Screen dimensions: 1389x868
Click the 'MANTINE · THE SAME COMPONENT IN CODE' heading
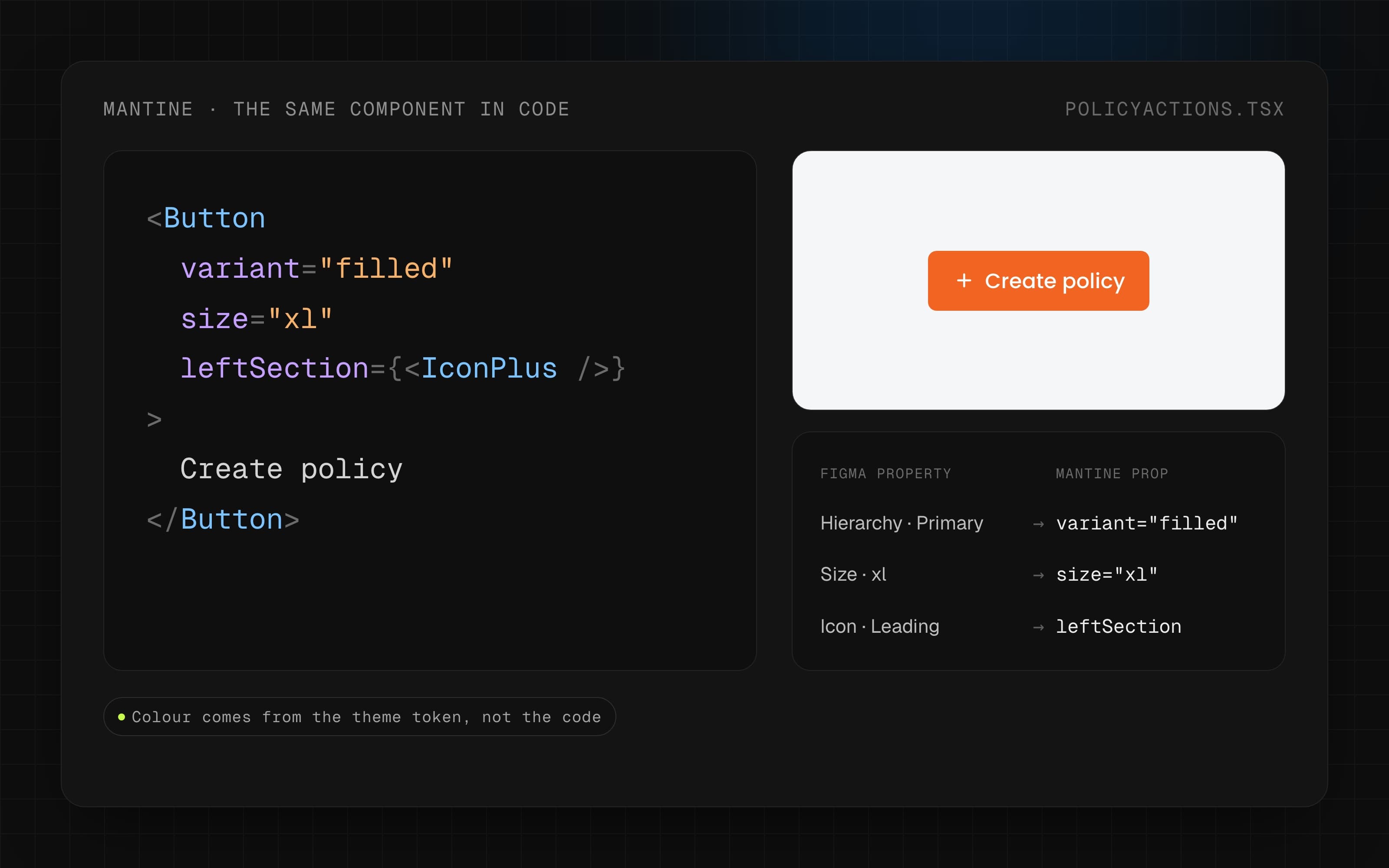pos(336,109)
